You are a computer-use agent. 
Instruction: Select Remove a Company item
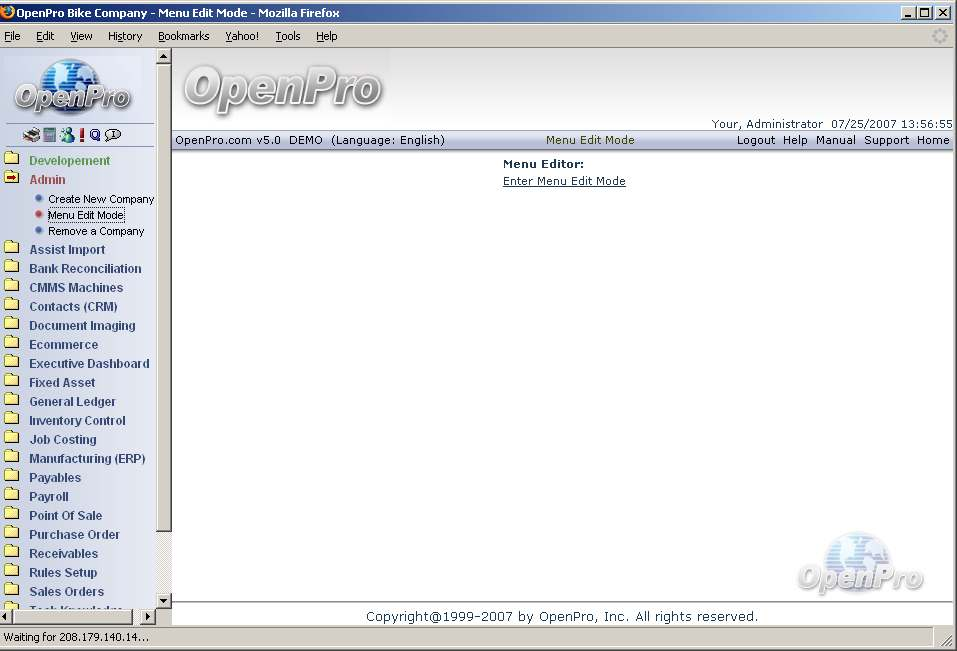point(96,231)
